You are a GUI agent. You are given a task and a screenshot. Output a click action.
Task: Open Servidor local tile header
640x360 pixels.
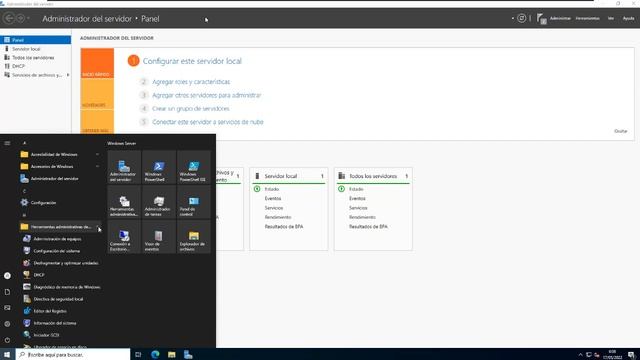289,176
